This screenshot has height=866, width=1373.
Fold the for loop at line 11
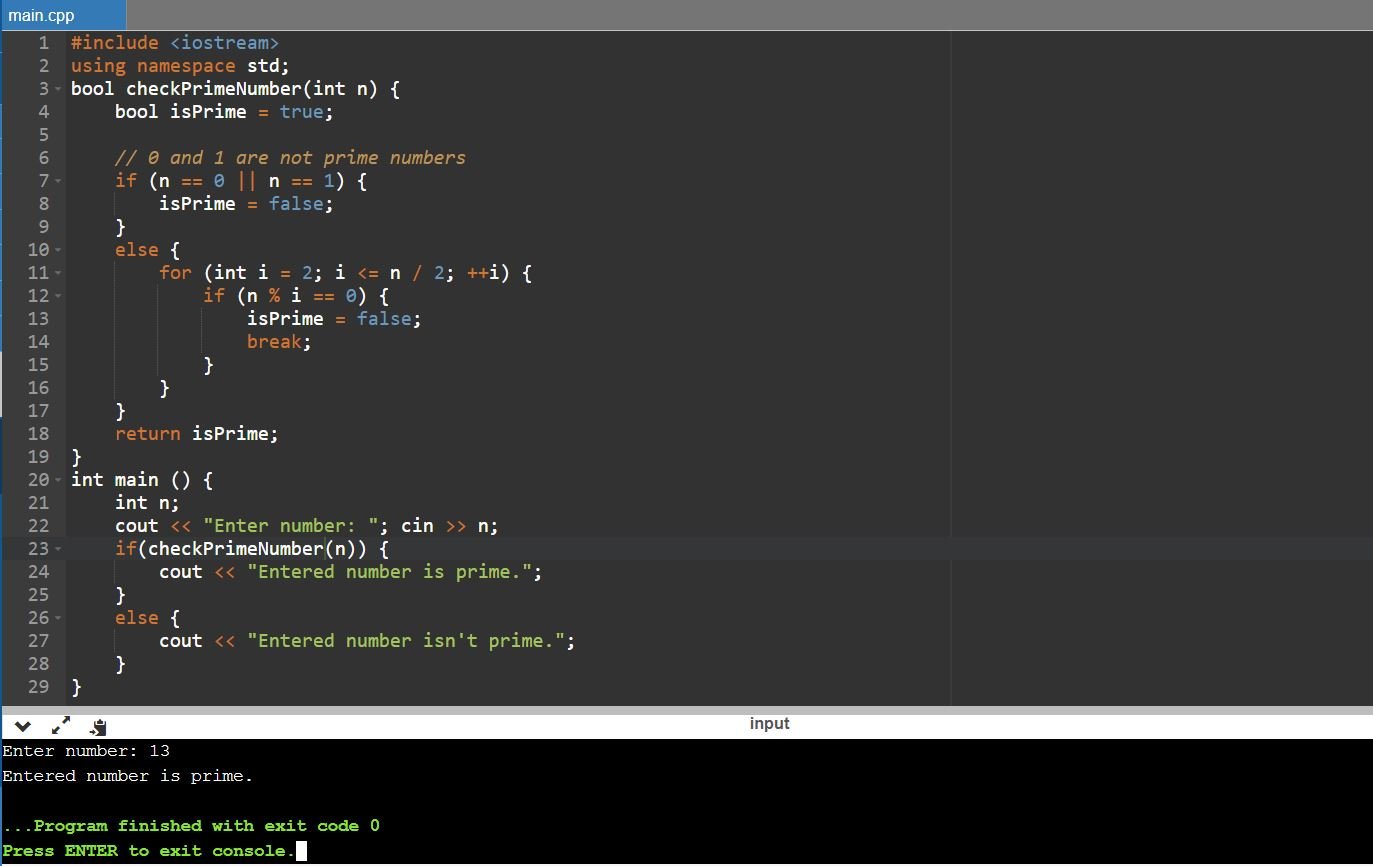(x=58, y=273)
